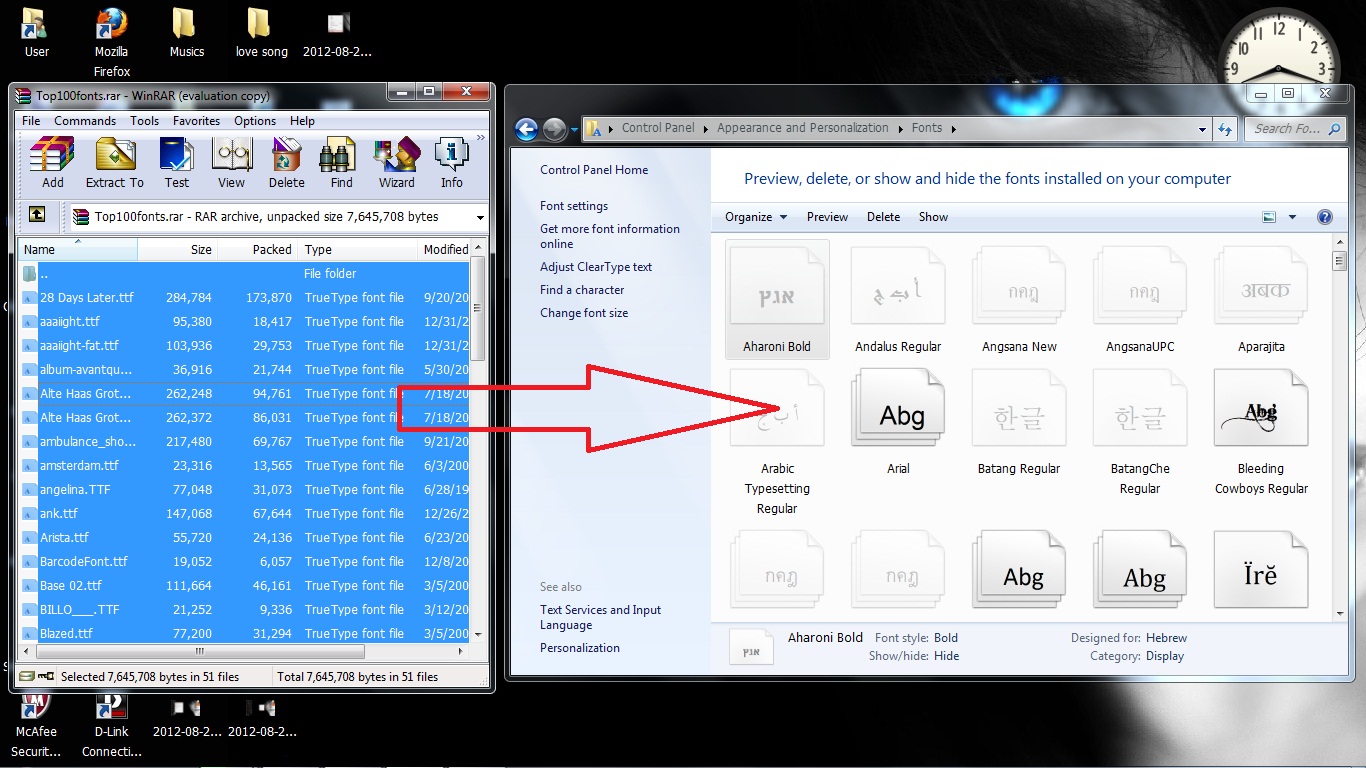Select Blazed.ttf file row

click(x=243, y=634)
